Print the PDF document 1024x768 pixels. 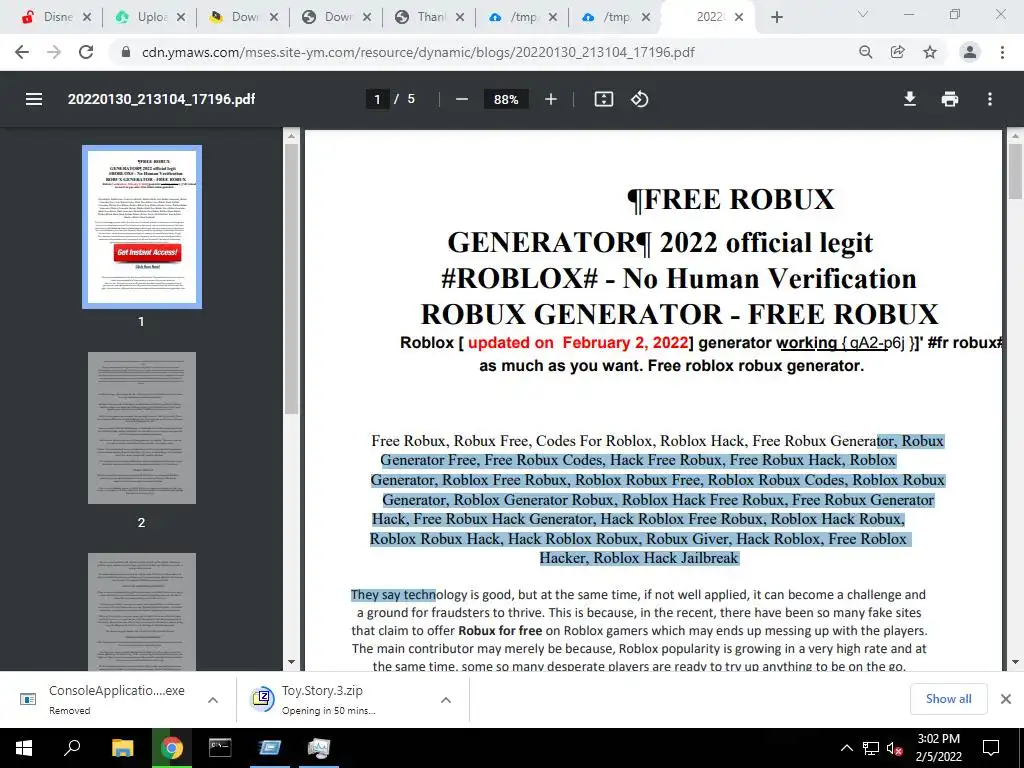click(950, 99)
